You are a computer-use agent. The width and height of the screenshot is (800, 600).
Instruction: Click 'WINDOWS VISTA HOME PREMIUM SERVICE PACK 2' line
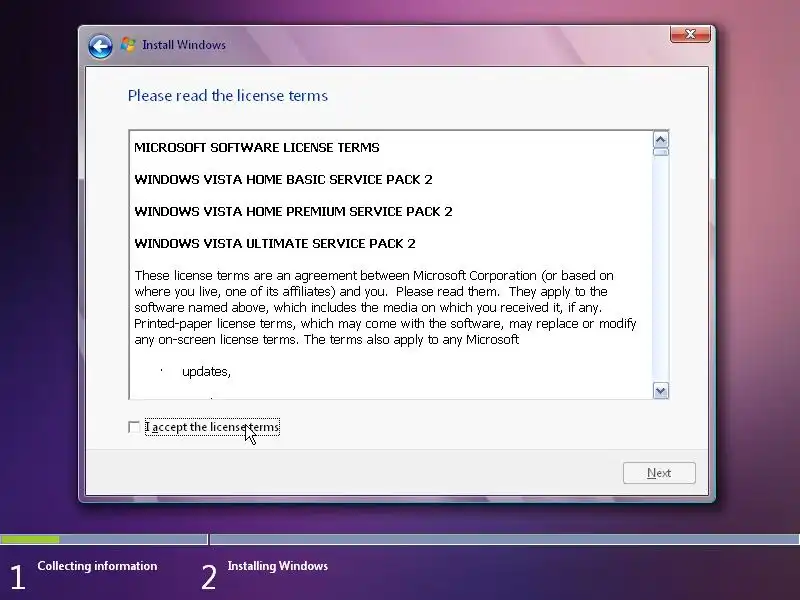tap(293, 212)
